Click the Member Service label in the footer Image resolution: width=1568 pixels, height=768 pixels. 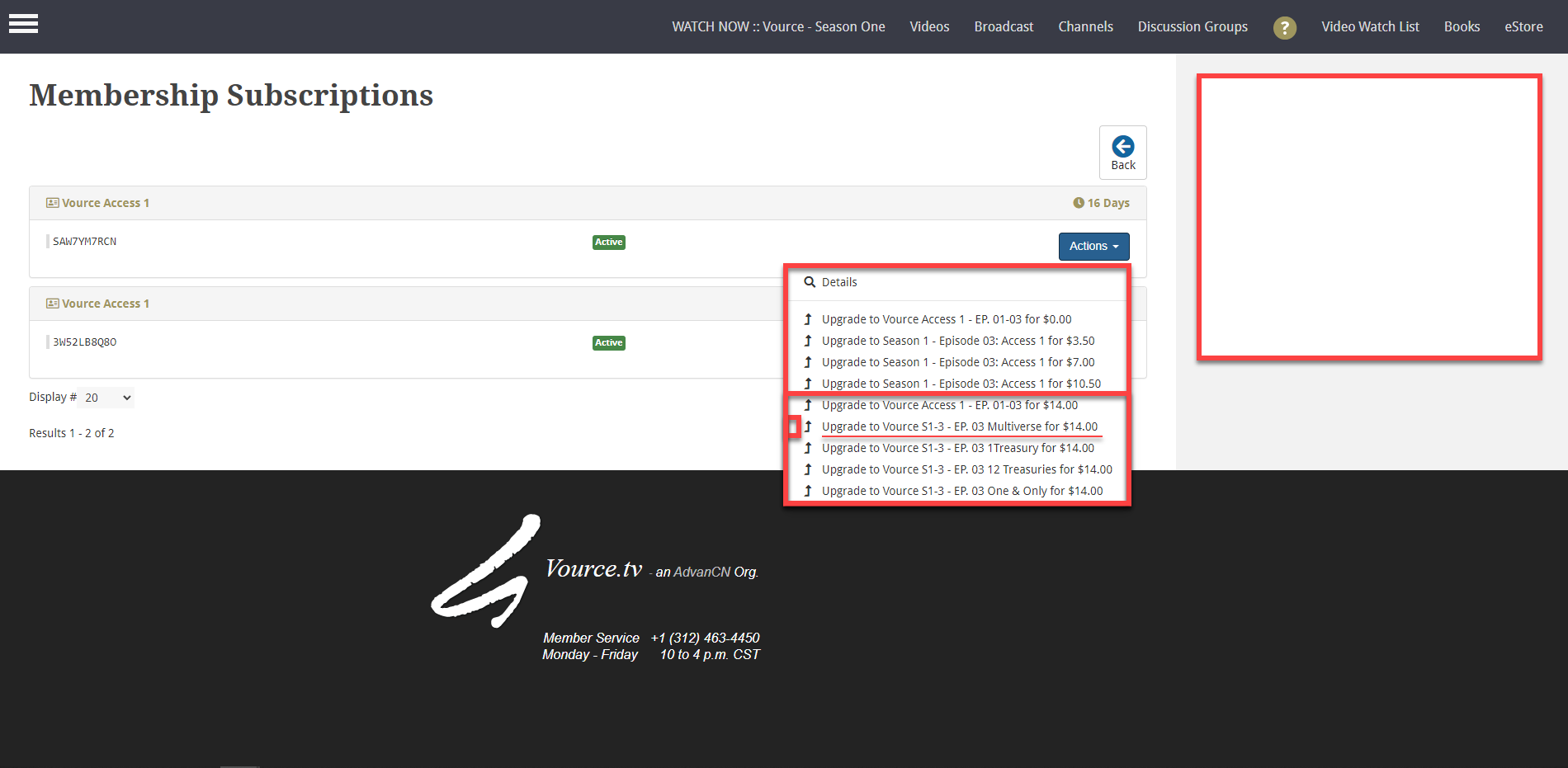click(591, 638)
